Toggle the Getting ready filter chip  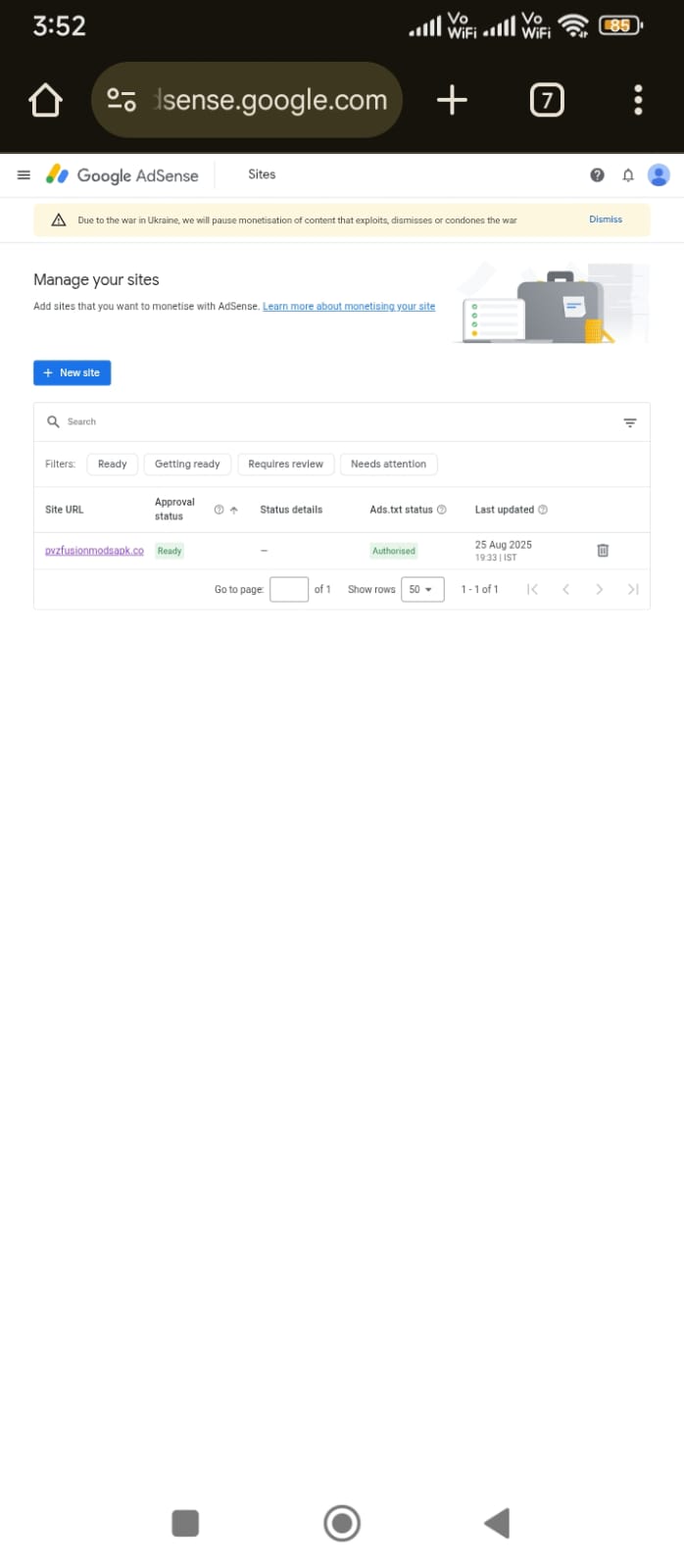187,465
